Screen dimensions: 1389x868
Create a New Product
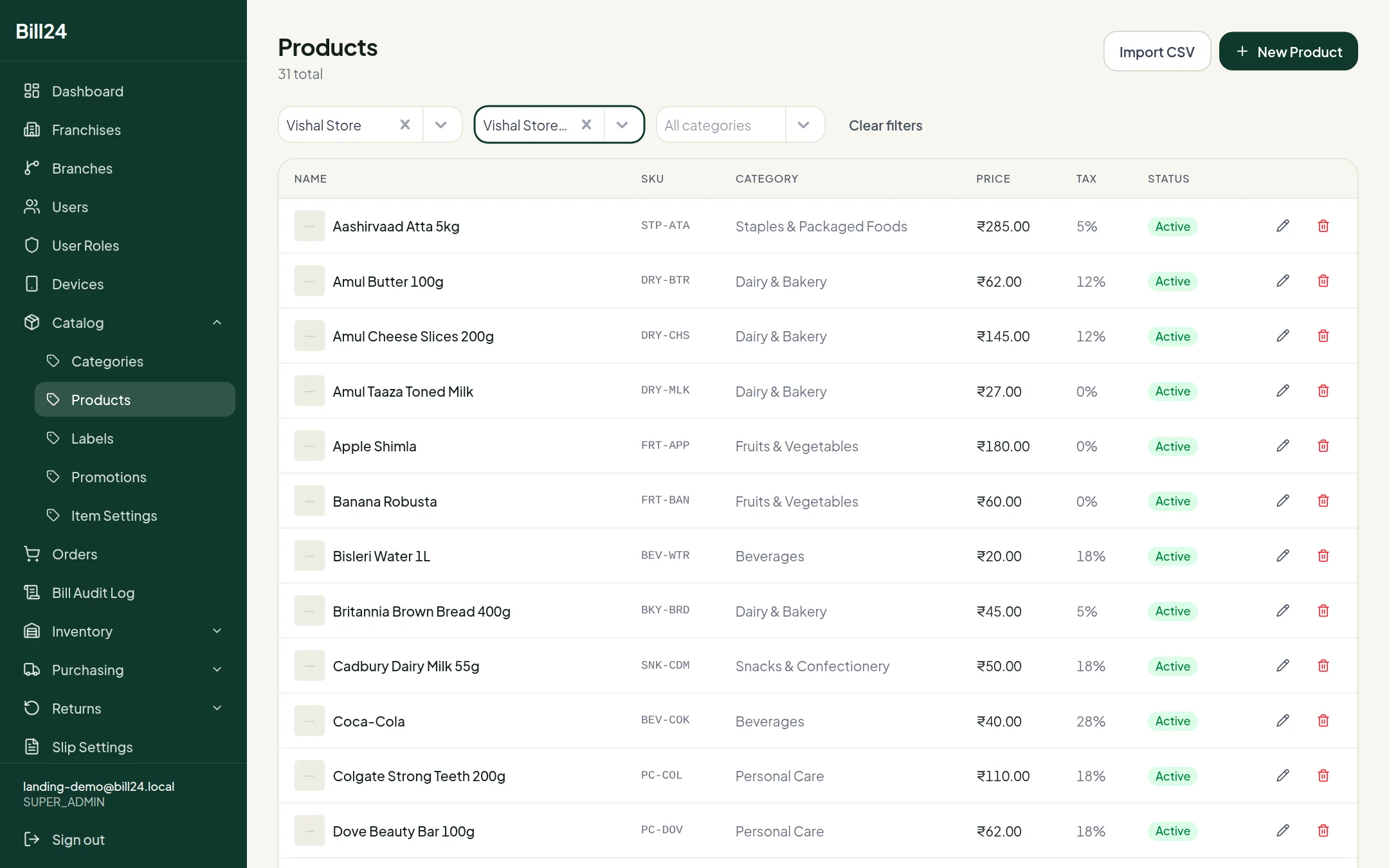click(x=1288, y=51)
